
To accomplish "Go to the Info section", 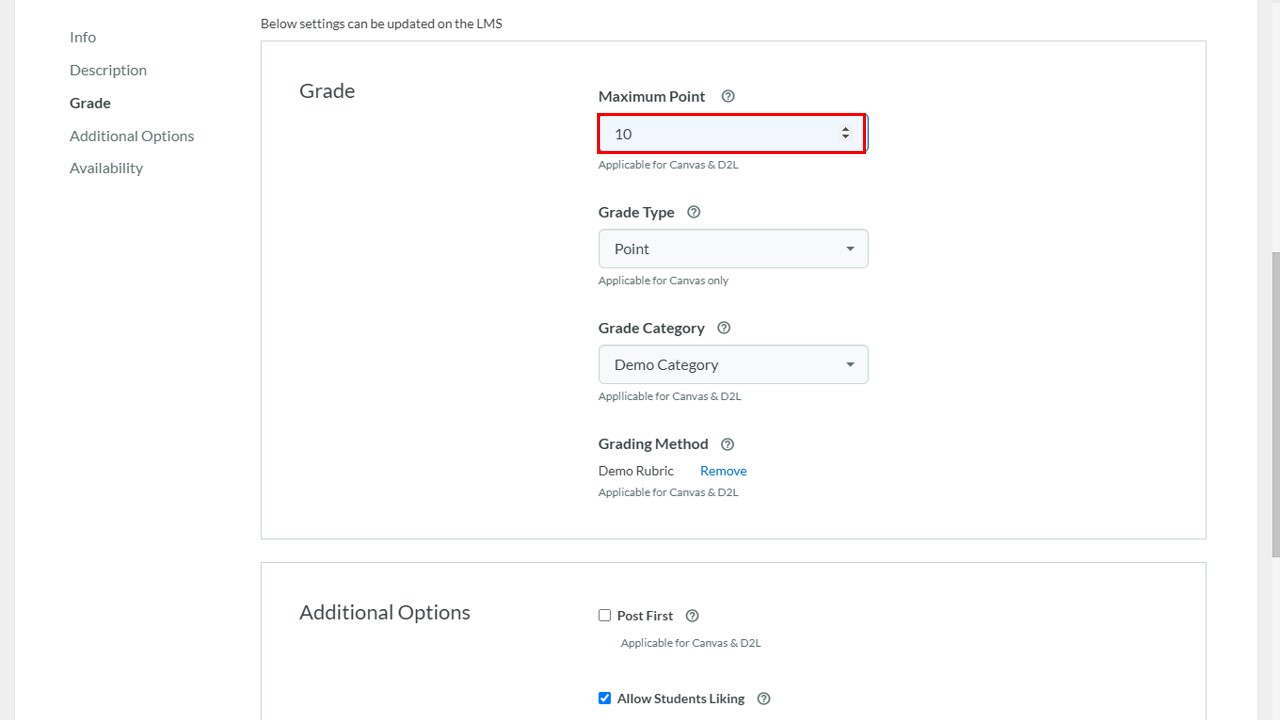I will 83,37.
